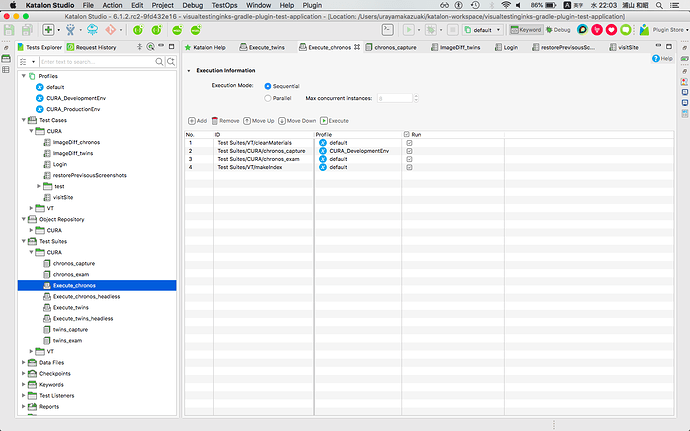690x431 pixels.
Task: Click the Git toolbar icon
Action: (110, 30)
